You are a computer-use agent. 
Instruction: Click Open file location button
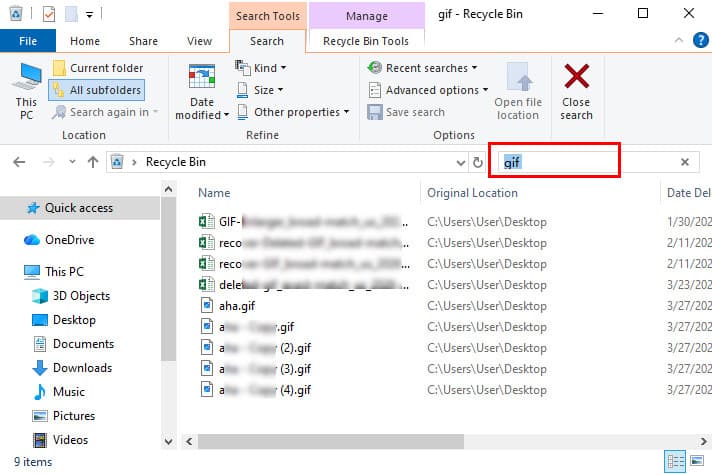pyautogui.click(x=518, y=91)
